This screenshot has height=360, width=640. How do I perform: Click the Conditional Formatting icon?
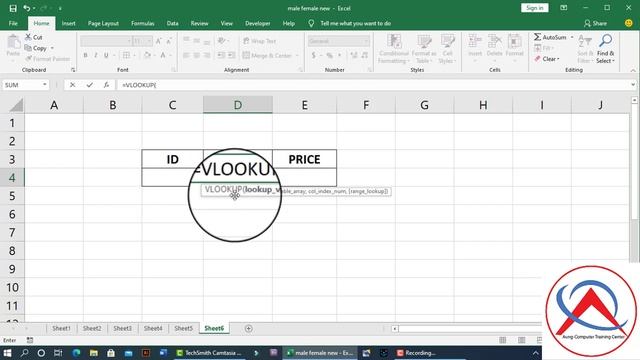coord(394,41)
